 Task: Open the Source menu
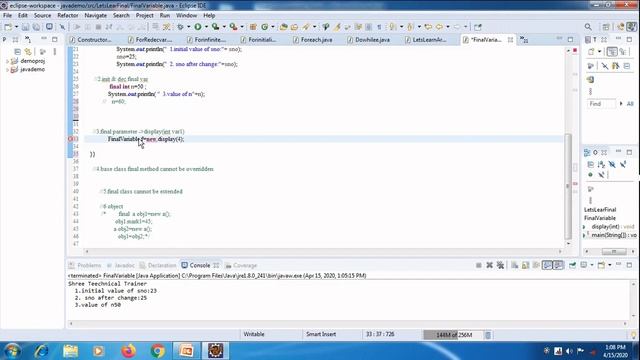[42, 16]
